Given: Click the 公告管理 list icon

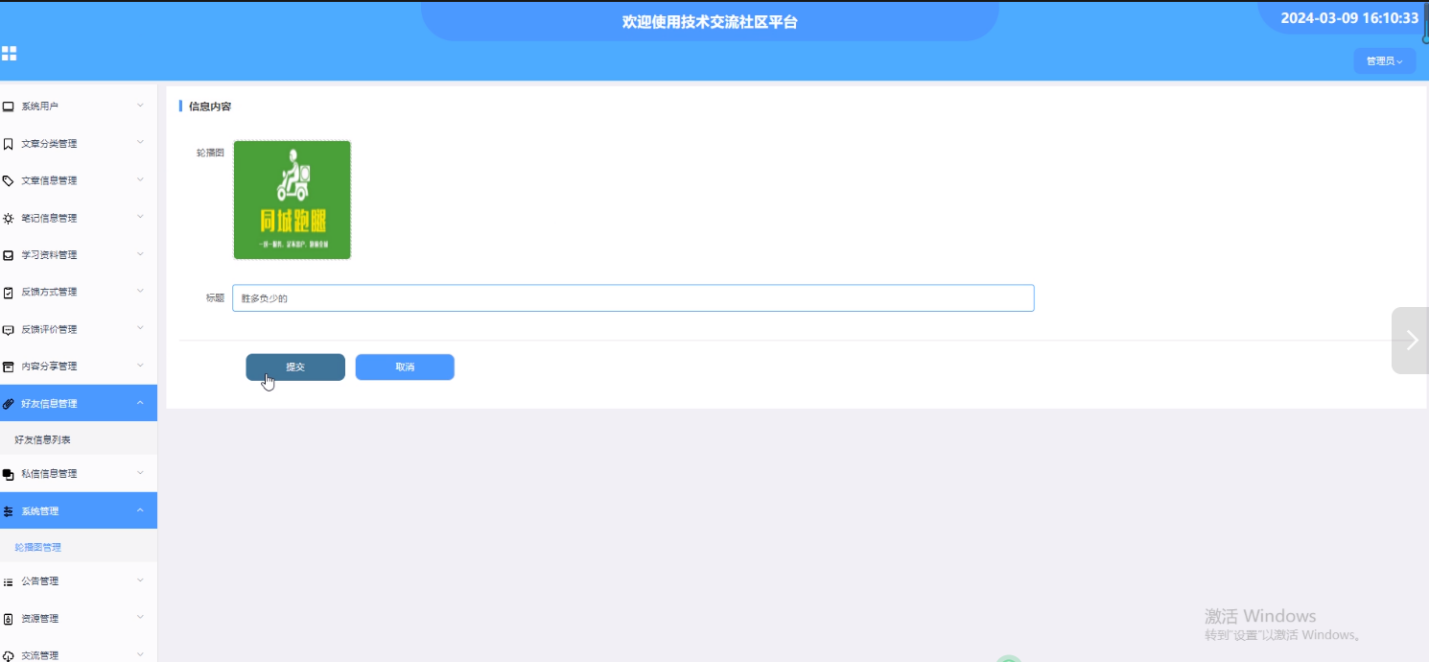Looking at the screenshot, I should [8, 581].
